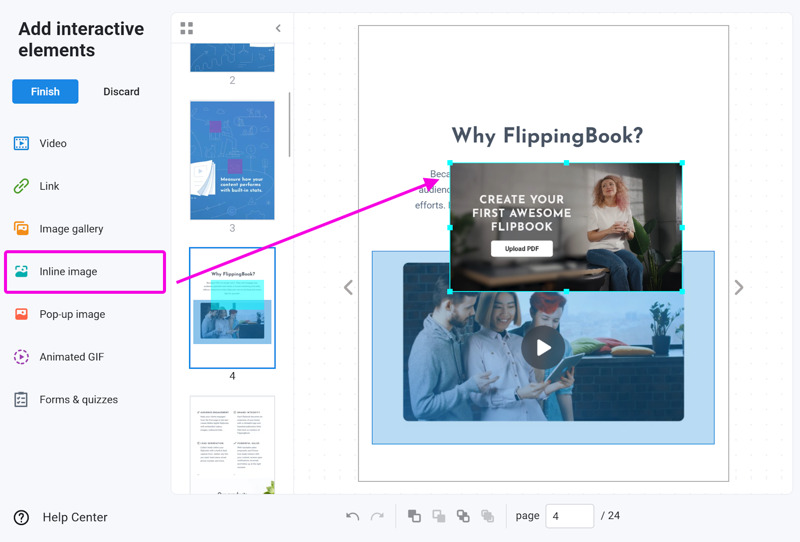Select the Video element icon
This screenshot has height=542, width=800.
click(x=21, y=143)
